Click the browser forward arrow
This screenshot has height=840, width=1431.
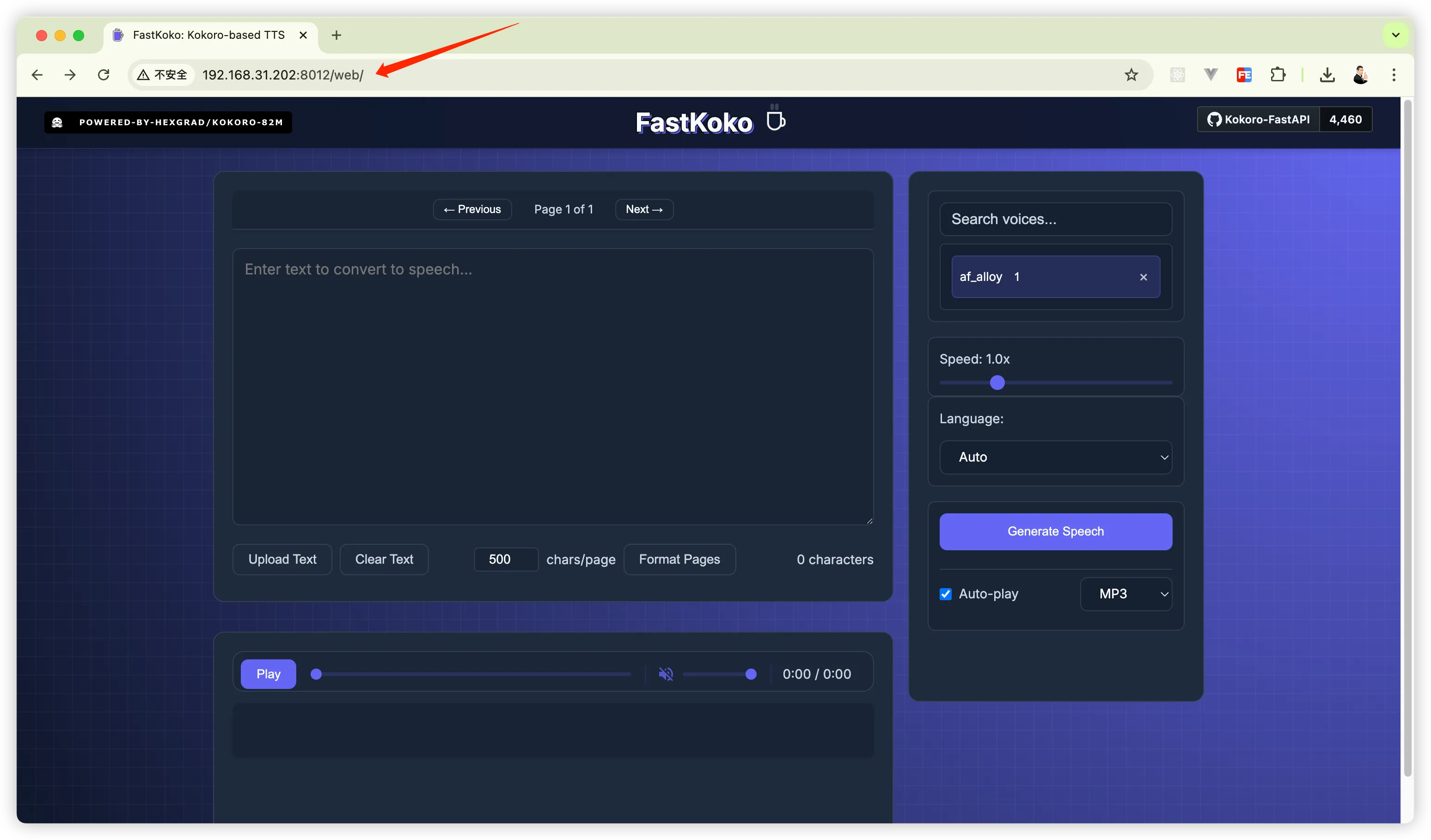click(70, 75)
